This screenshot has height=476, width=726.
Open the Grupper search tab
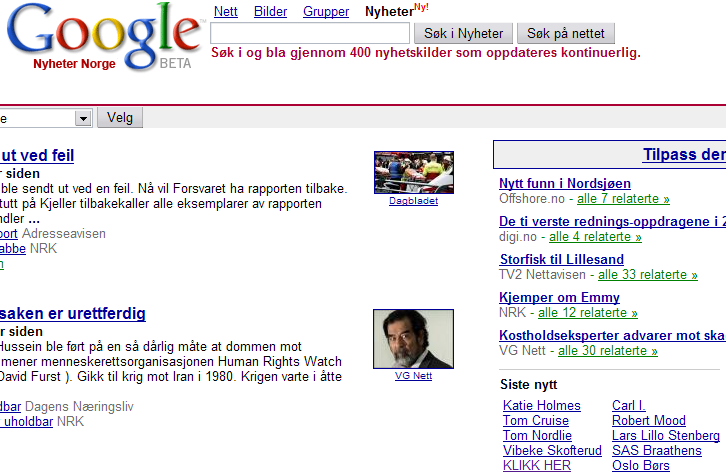[x=326, y=11]
